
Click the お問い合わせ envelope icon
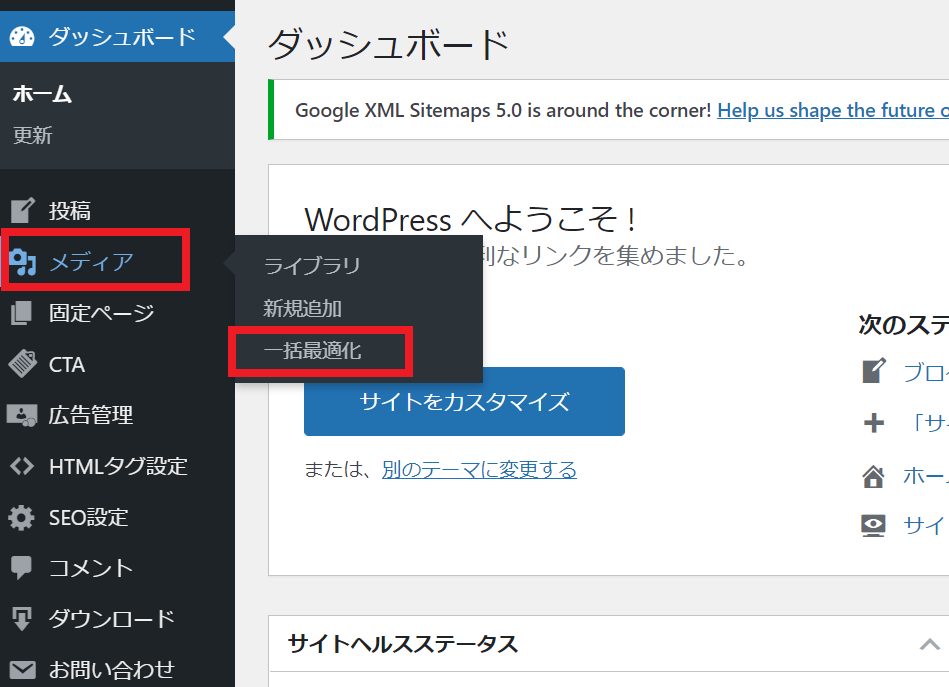22,669
